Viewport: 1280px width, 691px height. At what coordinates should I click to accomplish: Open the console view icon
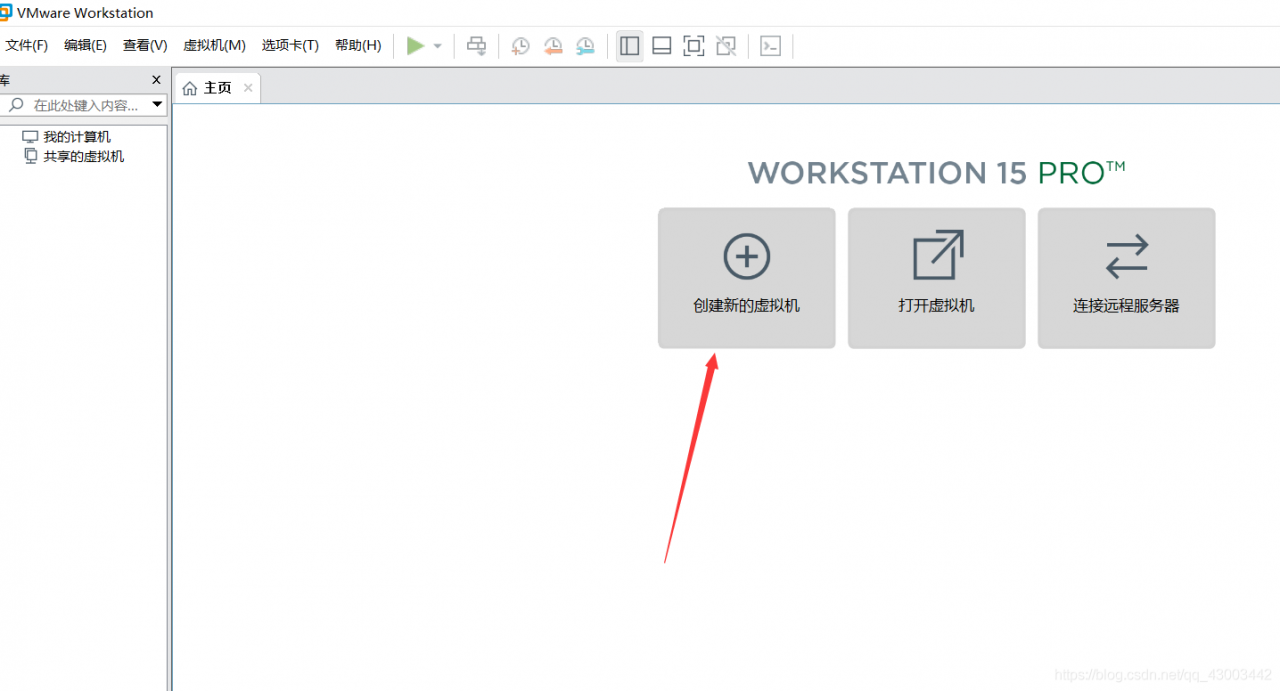[x=770, y=46]
